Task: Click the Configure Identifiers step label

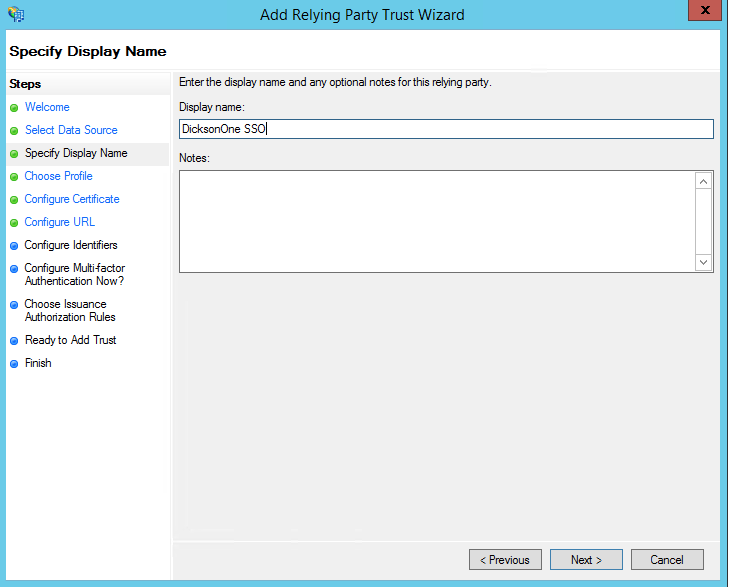Action: [71, 245]
